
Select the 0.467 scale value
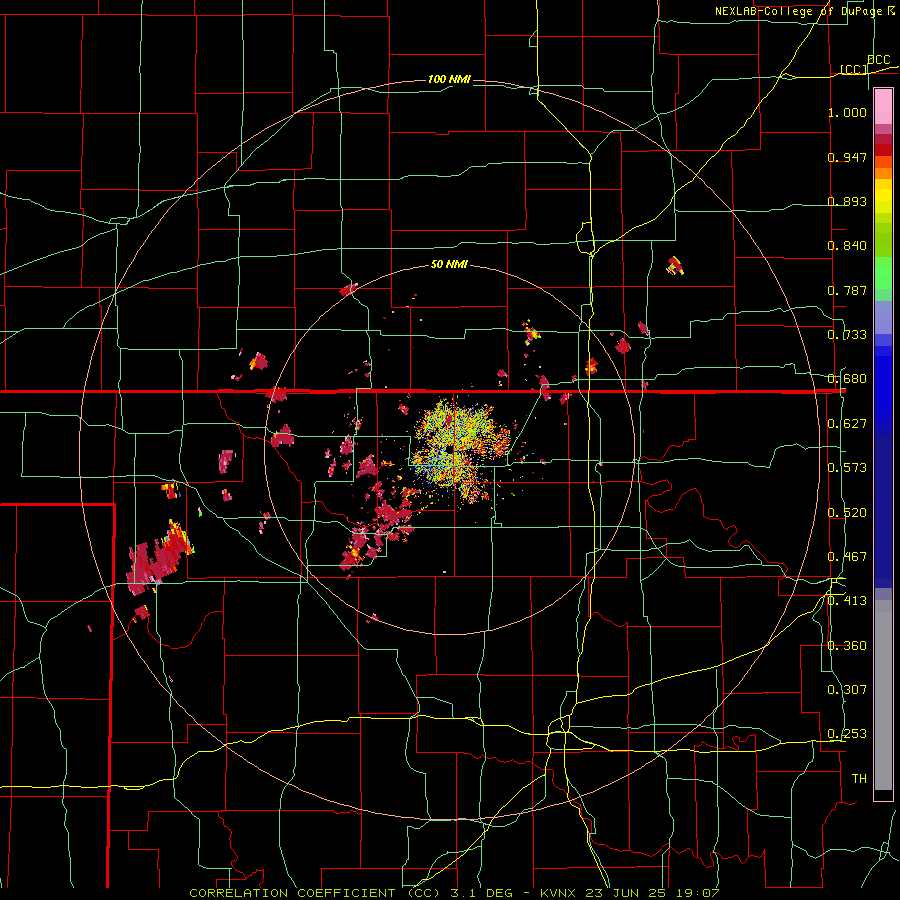coord(847,557)
